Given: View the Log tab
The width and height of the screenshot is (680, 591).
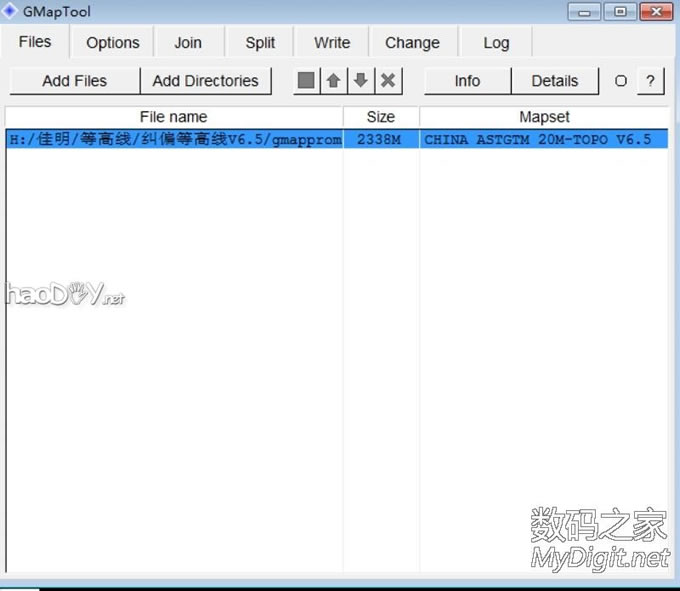Looking at the screenshot, I should [x=496, y=42].
